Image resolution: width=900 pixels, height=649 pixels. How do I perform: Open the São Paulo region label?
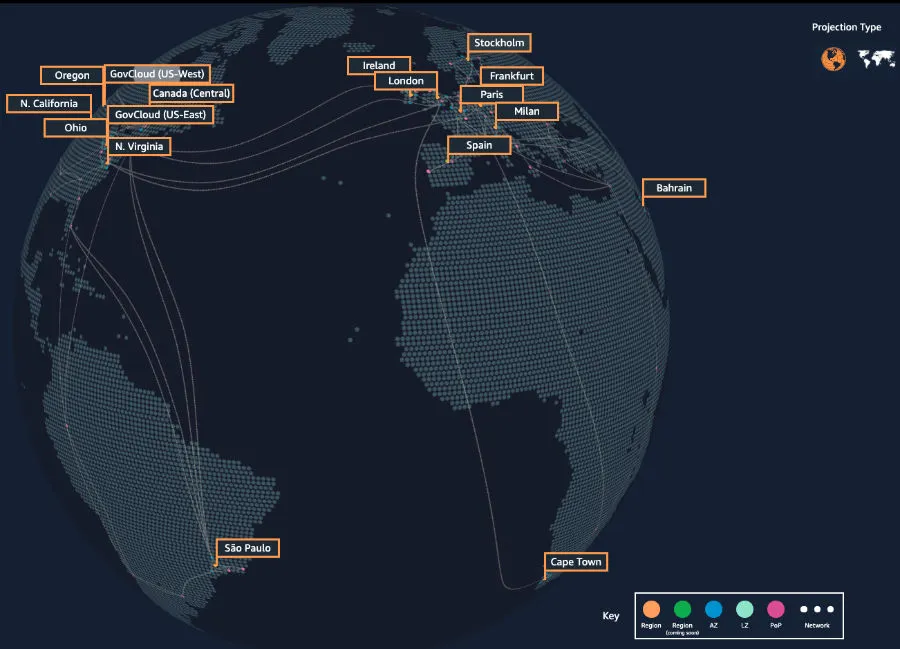pos(247,548)
